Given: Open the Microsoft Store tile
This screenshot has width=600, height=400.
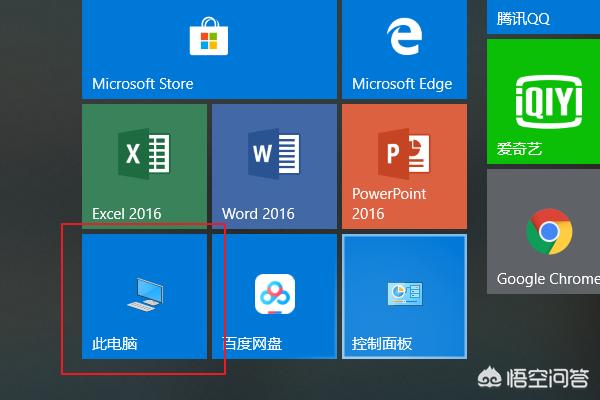Looking at the screenshot, I should (x=209, y=49).
